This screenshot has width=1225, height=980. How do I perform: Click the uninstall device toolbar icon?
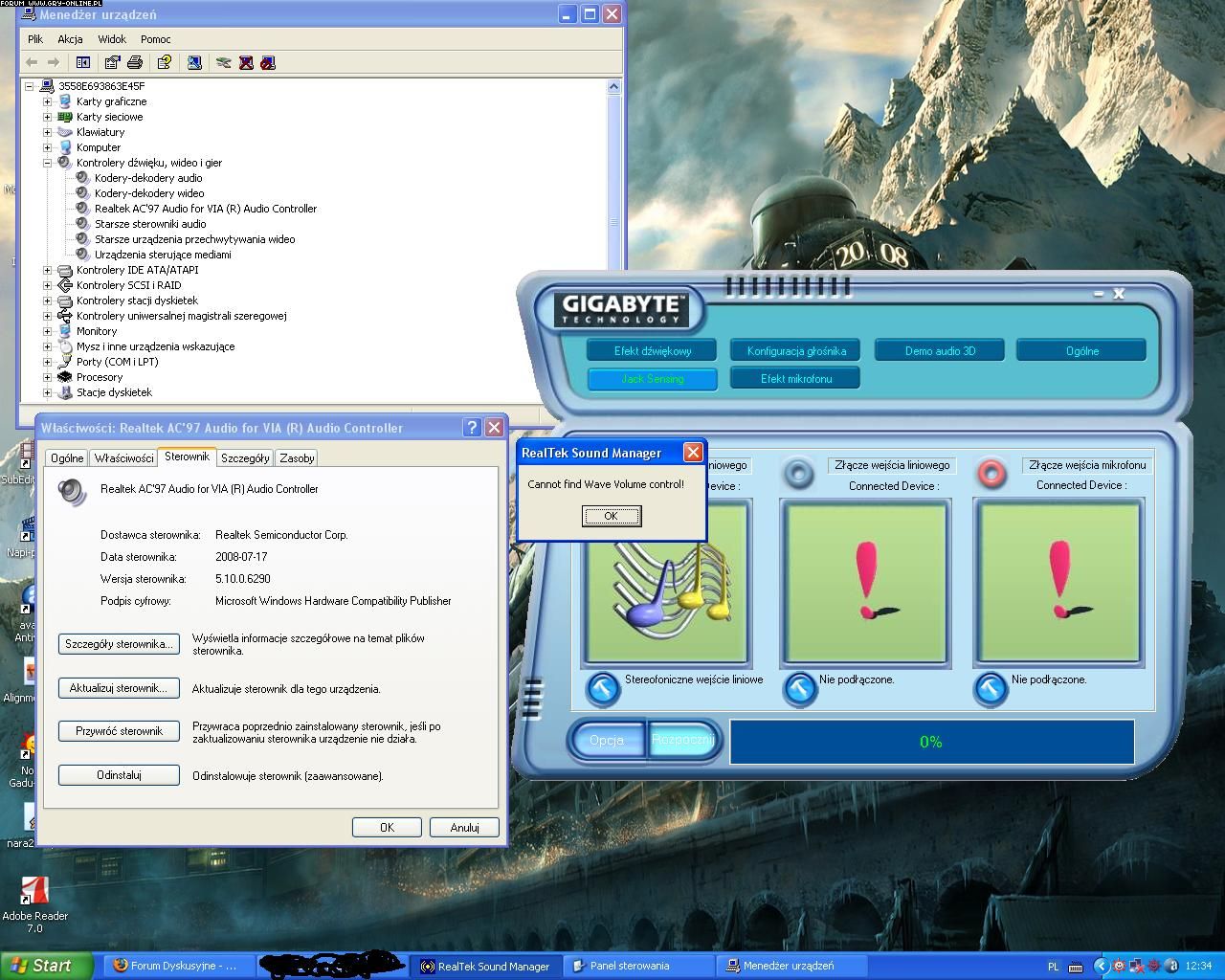coord(268,62)
